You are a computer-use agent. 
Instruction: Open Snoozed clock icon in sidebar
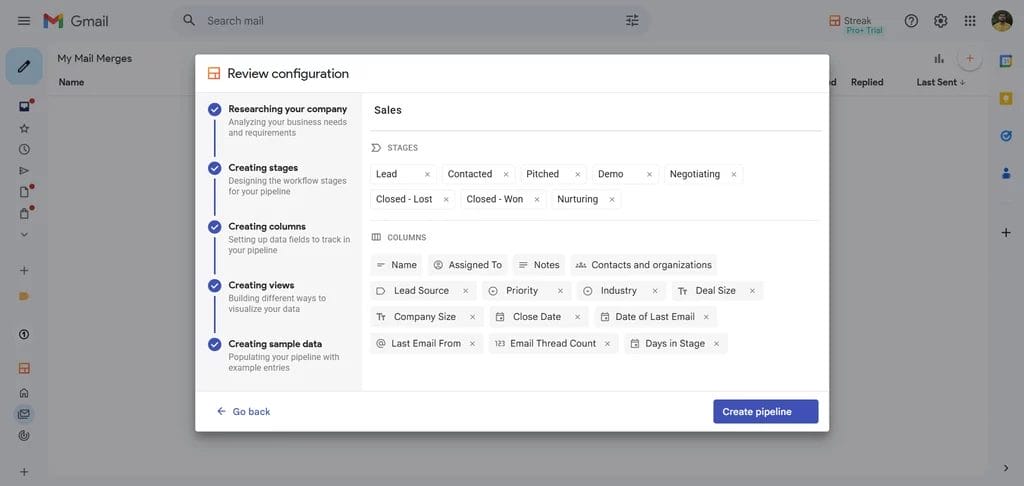coord(24,150)
